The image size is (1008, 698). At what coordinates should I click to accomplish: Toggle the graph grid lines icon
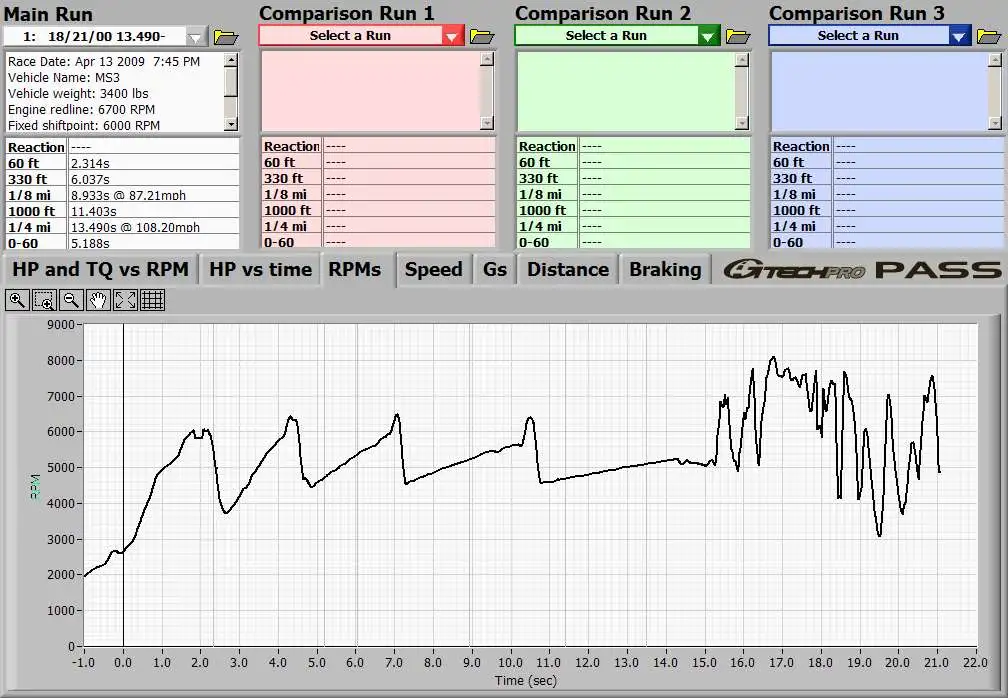pyautogui.click(x=152, y=300)
